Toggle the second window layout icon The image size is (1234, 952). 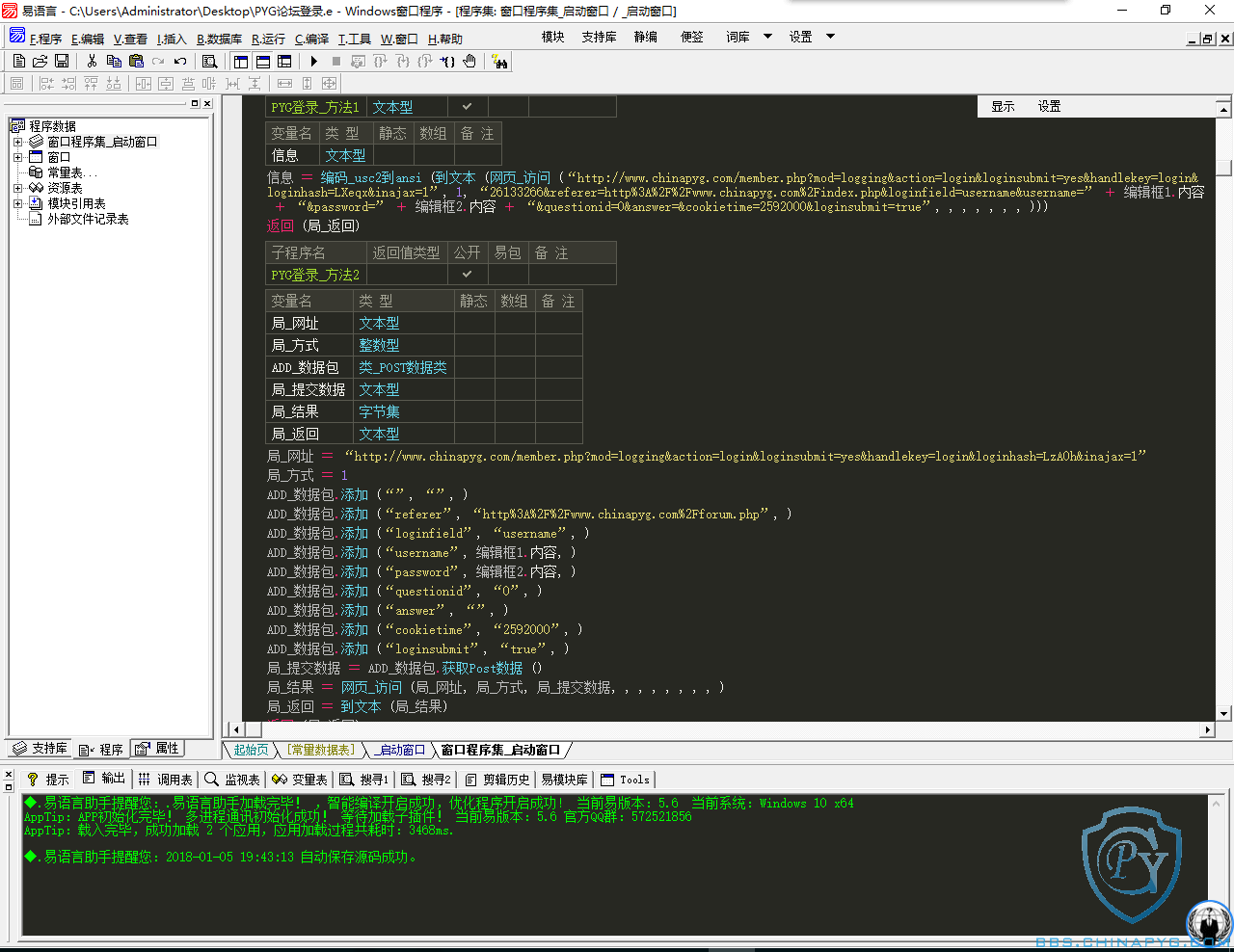(x=262, y=61)
